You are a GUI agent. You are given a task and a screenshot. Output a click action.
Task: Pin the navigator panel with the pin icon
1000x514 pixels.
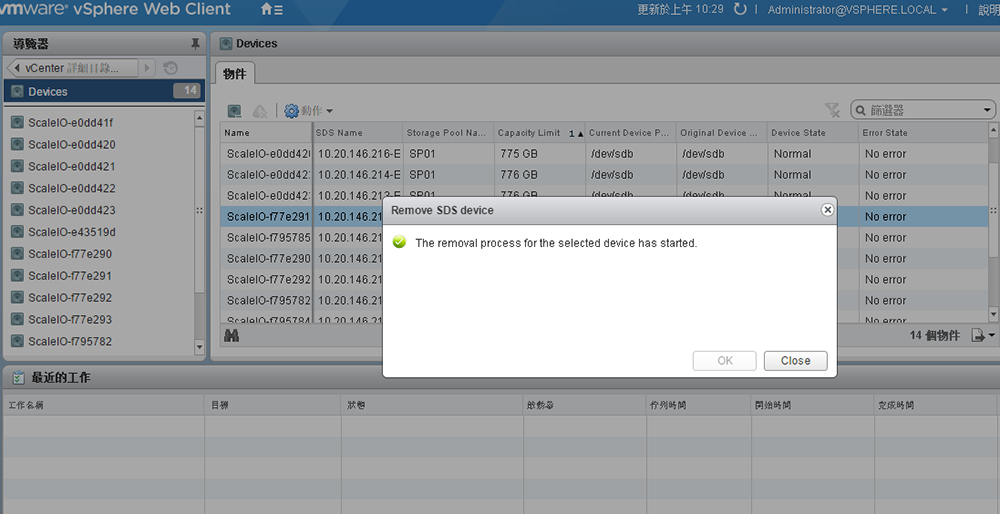pos(195,44)
